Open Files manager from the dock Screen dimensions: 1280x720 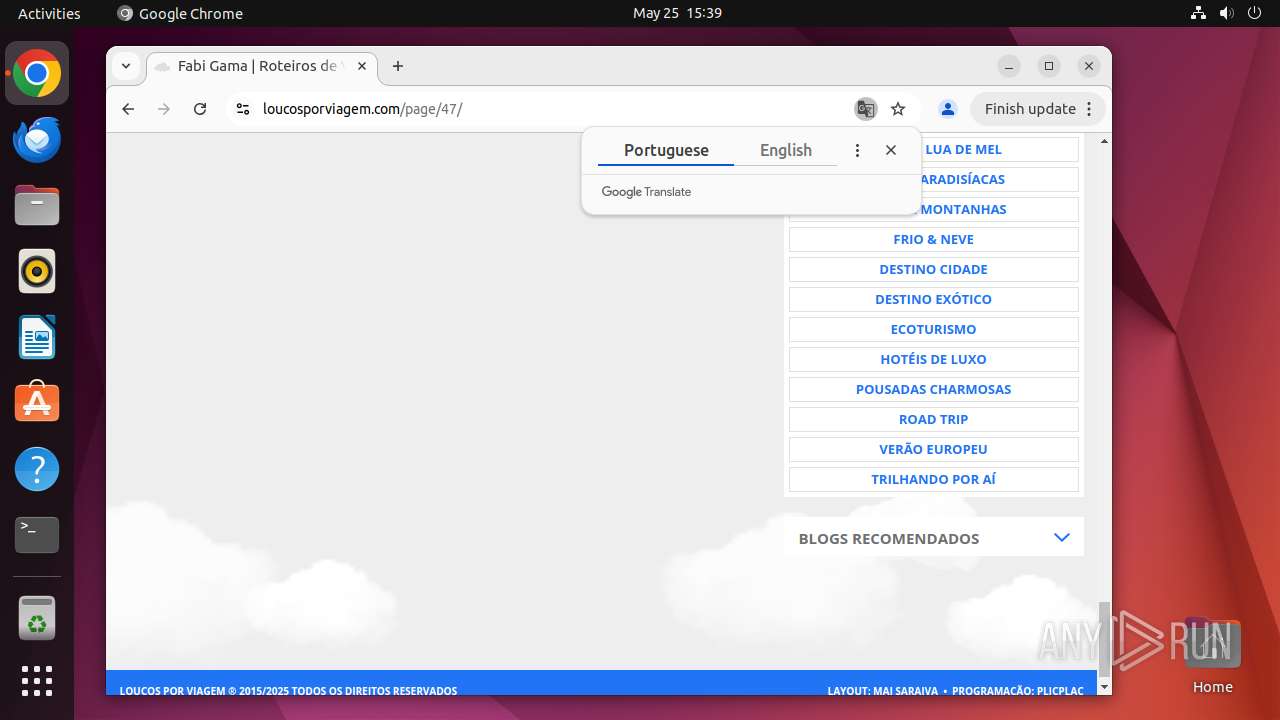point(37,205)
